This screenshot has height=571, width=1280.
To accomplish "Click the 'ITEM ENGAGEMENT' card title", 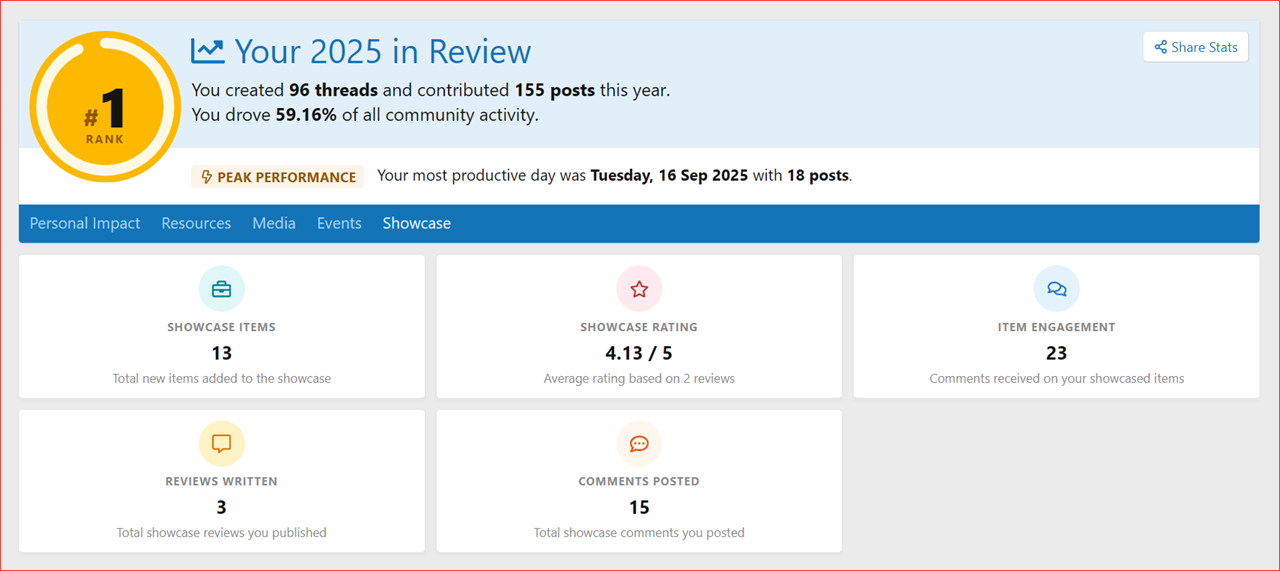I will [x=1056, y=327].
